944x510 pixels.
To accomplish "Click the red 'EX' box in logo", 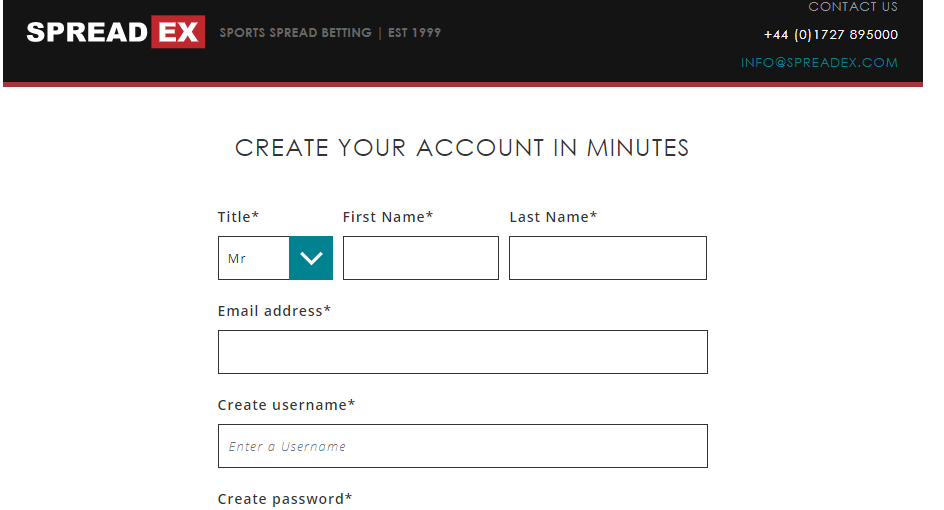I will point(178,32).
